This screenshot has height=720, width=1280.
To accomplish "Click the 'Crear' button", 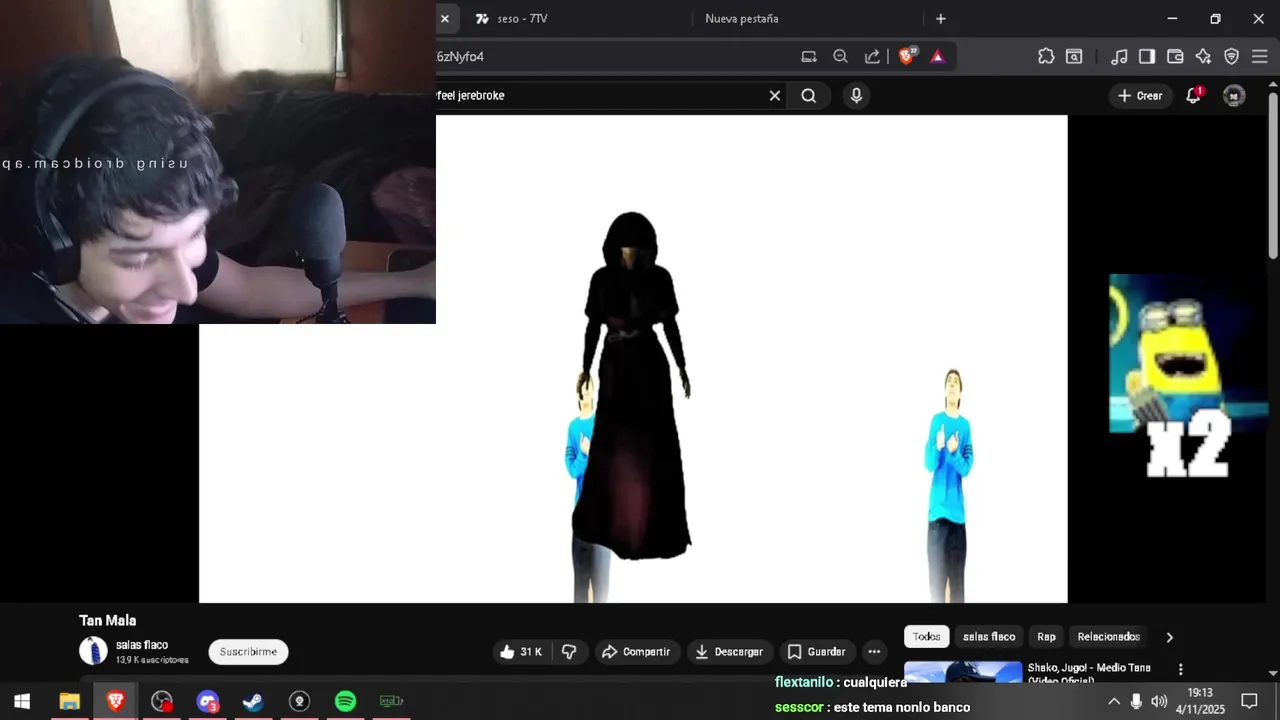I will click(x=1140, y=96).
